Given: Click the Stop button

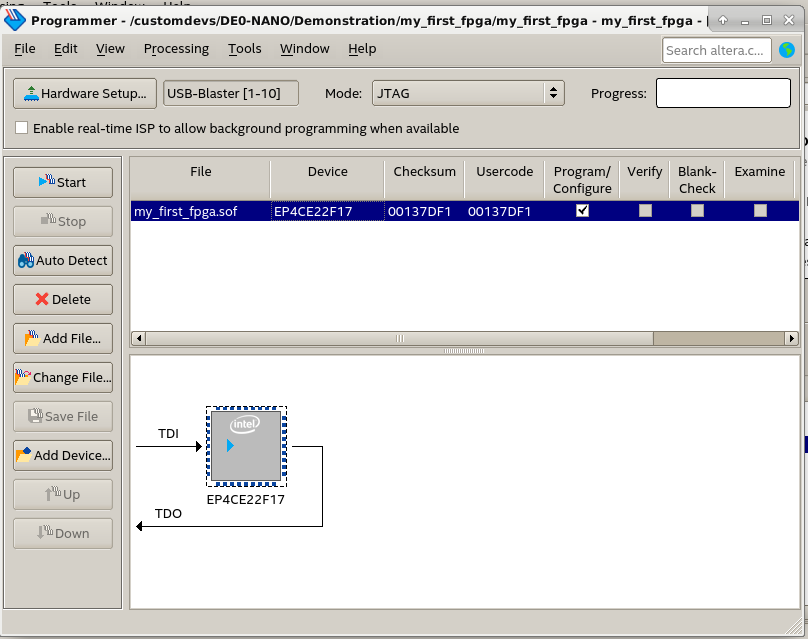Looking at the screenshot, I should pyautogui.click(x=63, y=222).
